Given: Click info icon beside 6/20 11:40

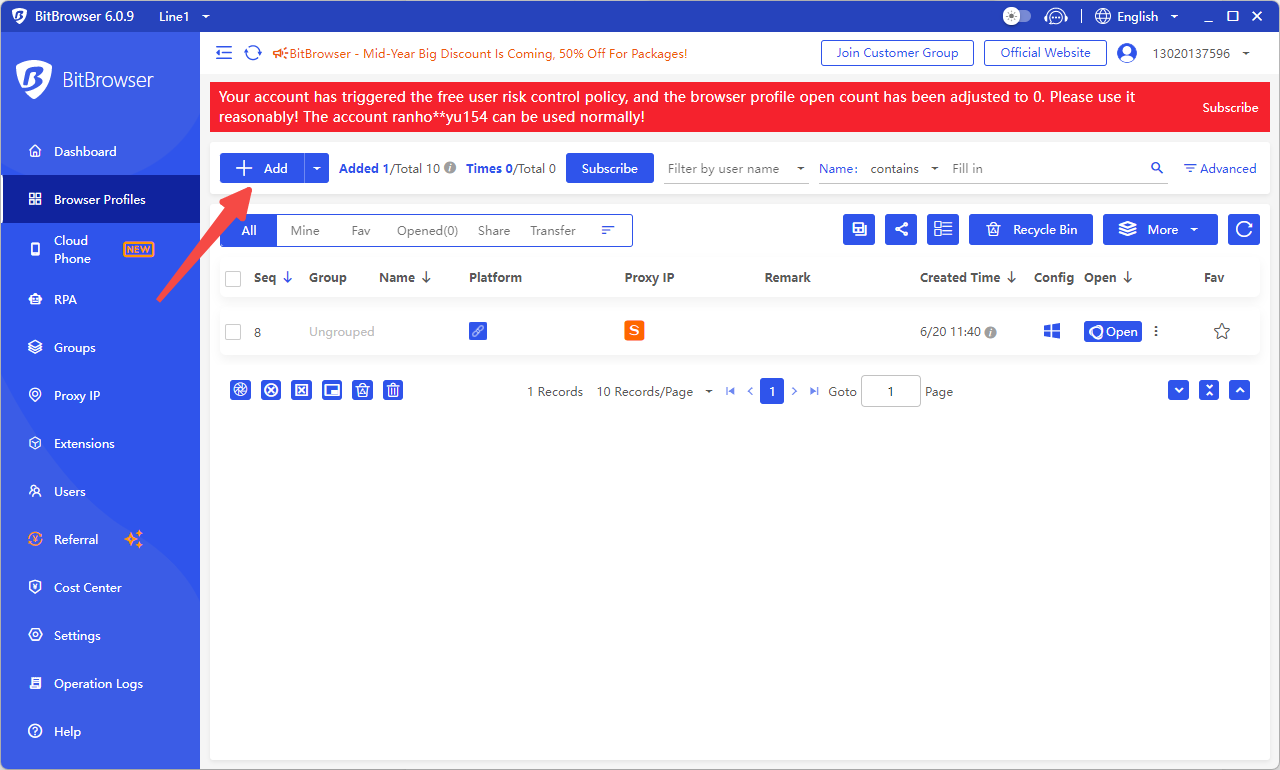Looking at the screenshot, I should [x=990, y=332].
